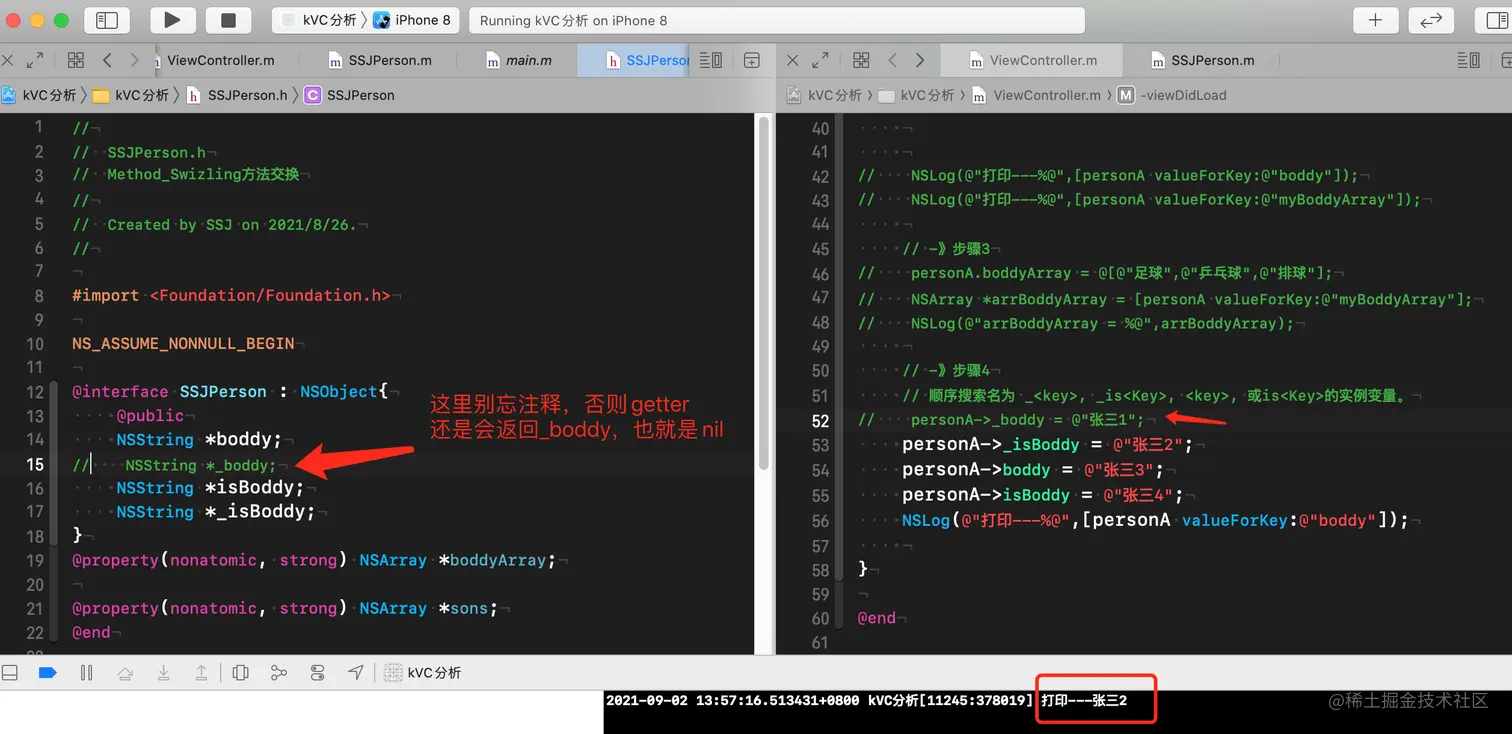The height and width of the screenshot is (734, 1512).
Task: Click the NSLog valueForKey boddy line 56
Action: [1155, 520]
